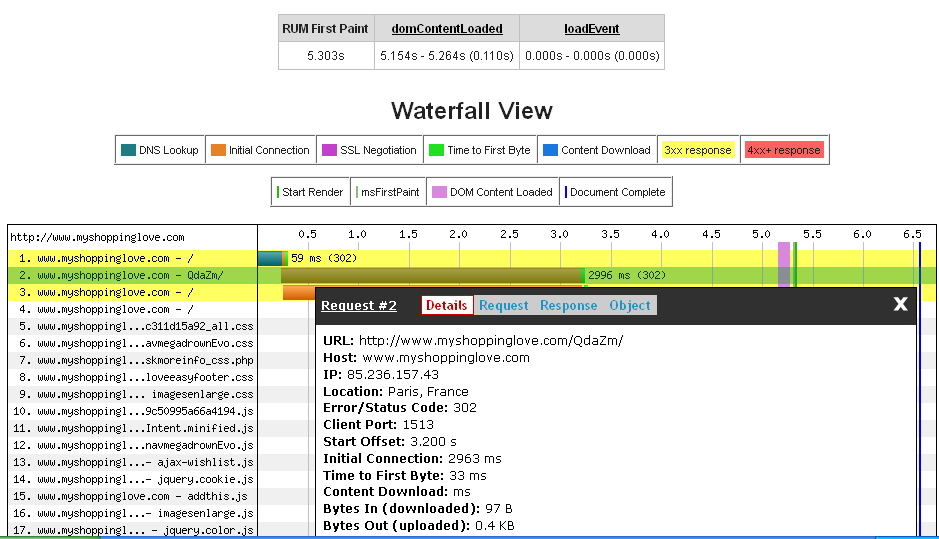Open the Details tab in Request #2 popup

point(446,305)
